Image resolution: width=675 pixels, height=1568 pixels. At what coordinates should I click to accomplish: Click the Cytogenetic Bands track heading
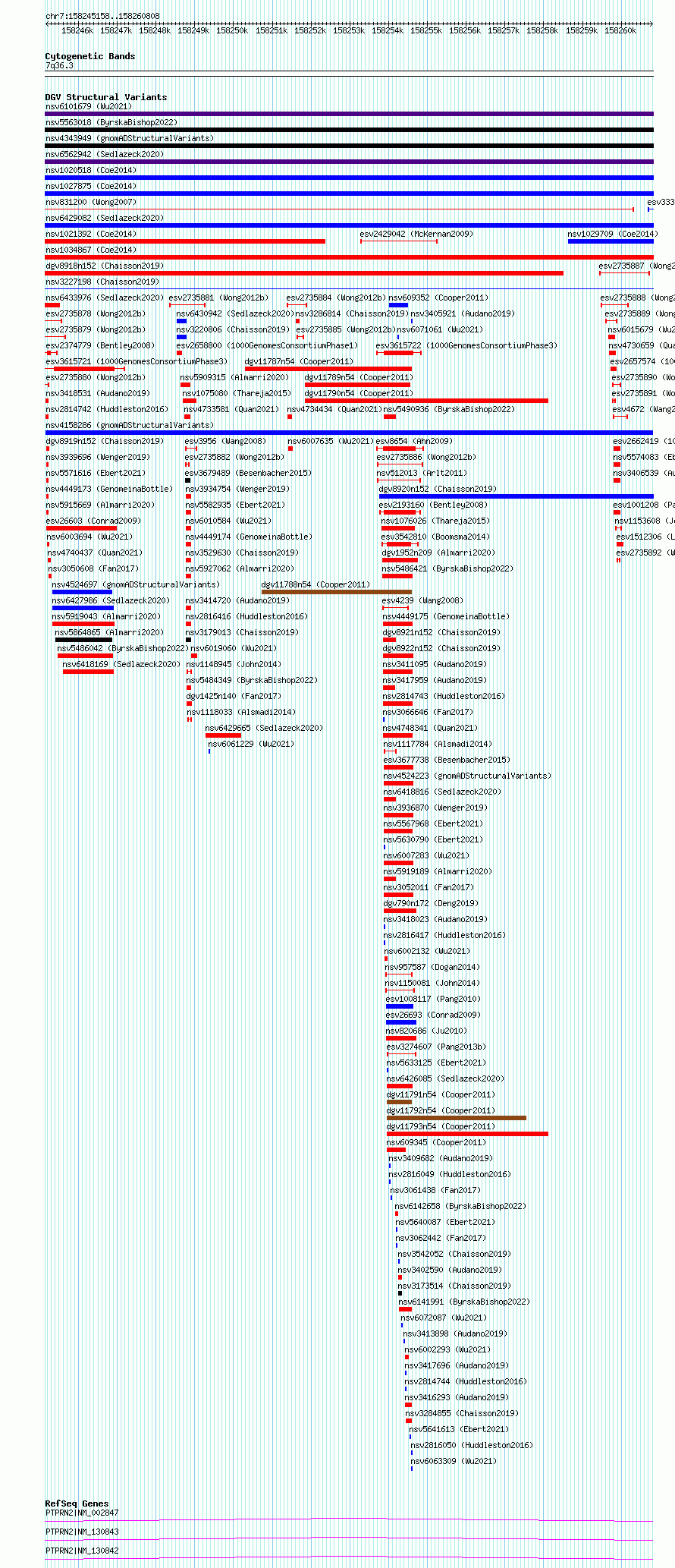click(x=90, y=56)
